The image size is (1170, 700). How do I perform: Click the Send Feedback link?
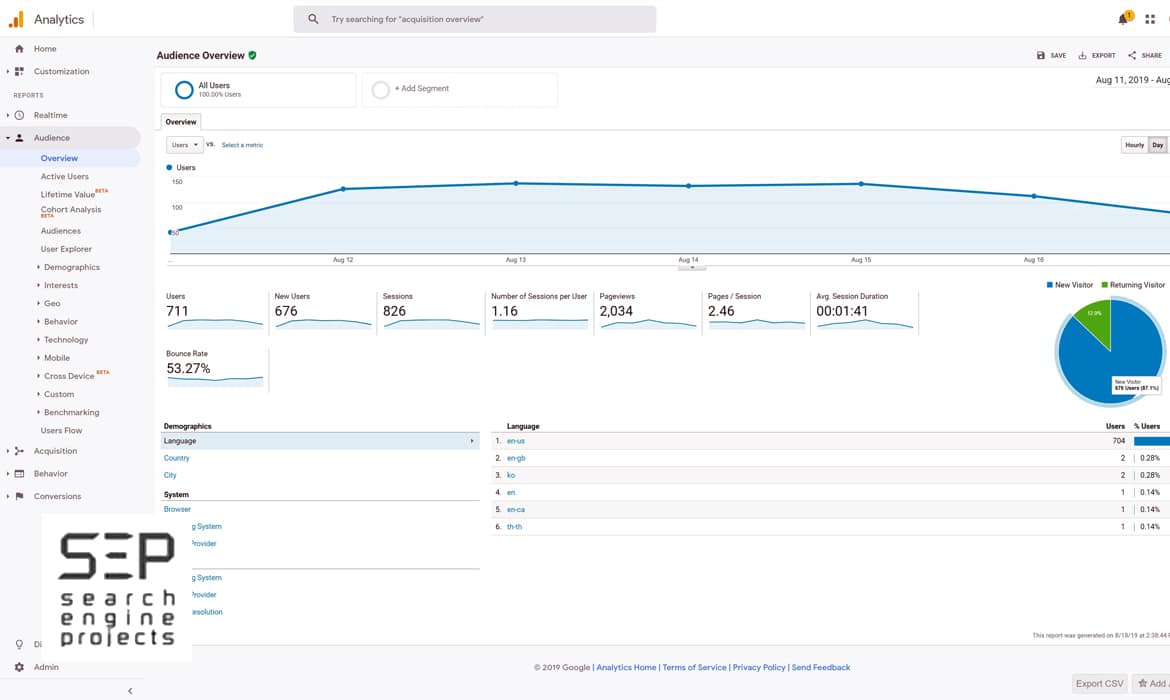[x=821, y=667]
